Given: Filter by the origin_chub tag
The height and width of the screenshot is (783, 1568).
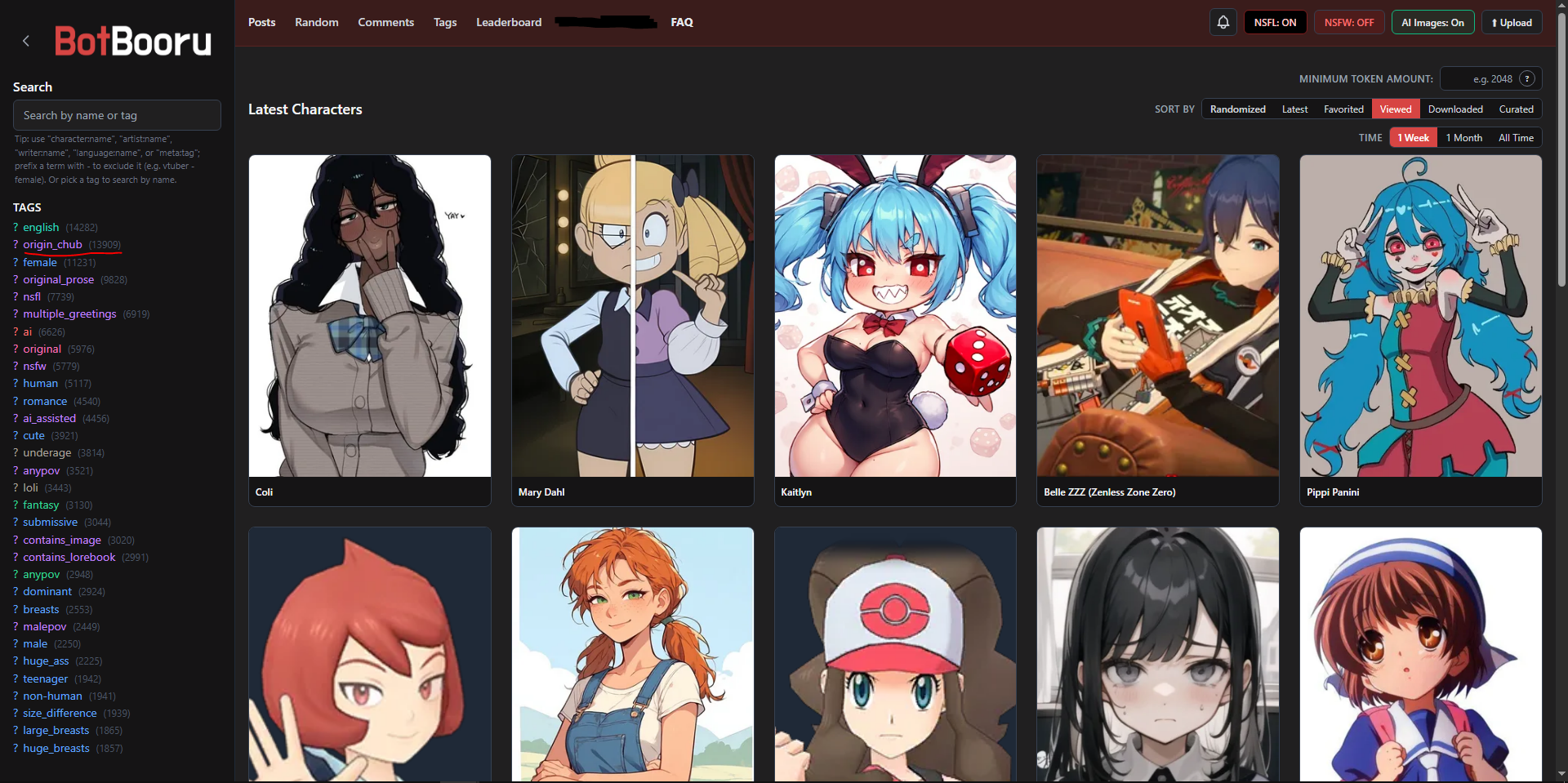Looking at the screenshot, I should coord(52,245).
